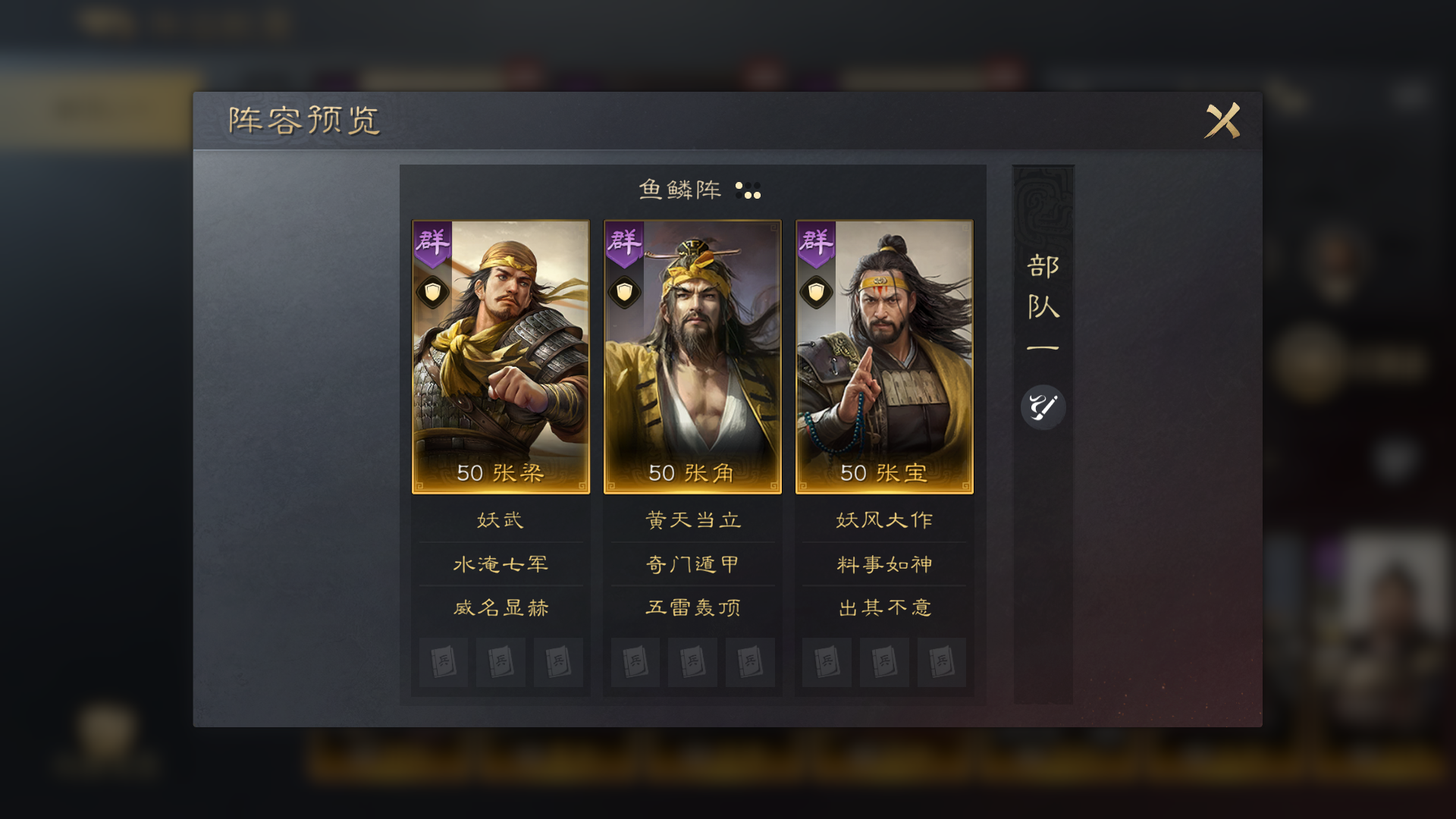View the 妖风大作 skill
The image size is (1456, 819).
(x=884, y=520)
